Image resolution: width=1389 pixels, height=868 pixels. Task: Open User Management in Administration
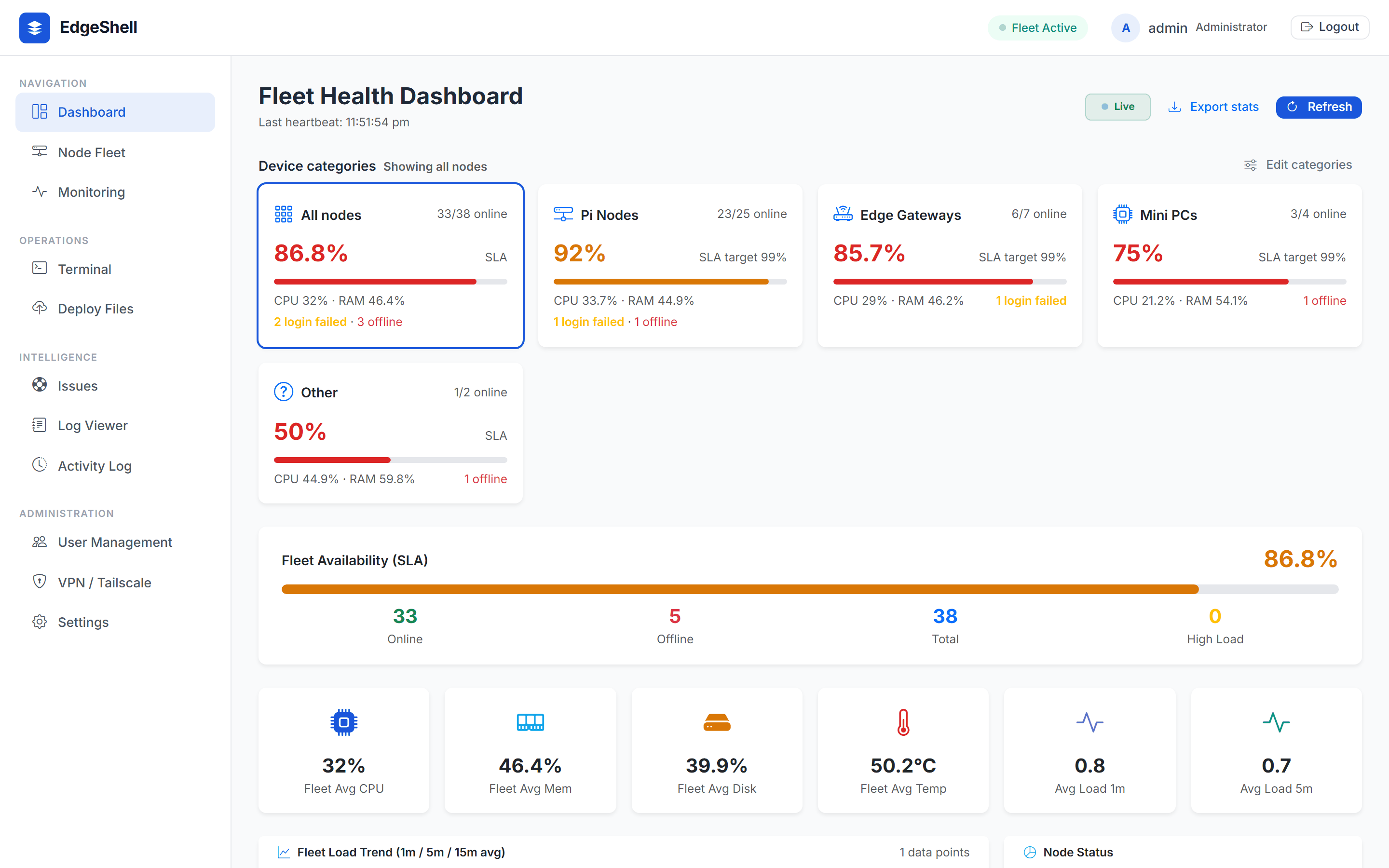(115, 542)
